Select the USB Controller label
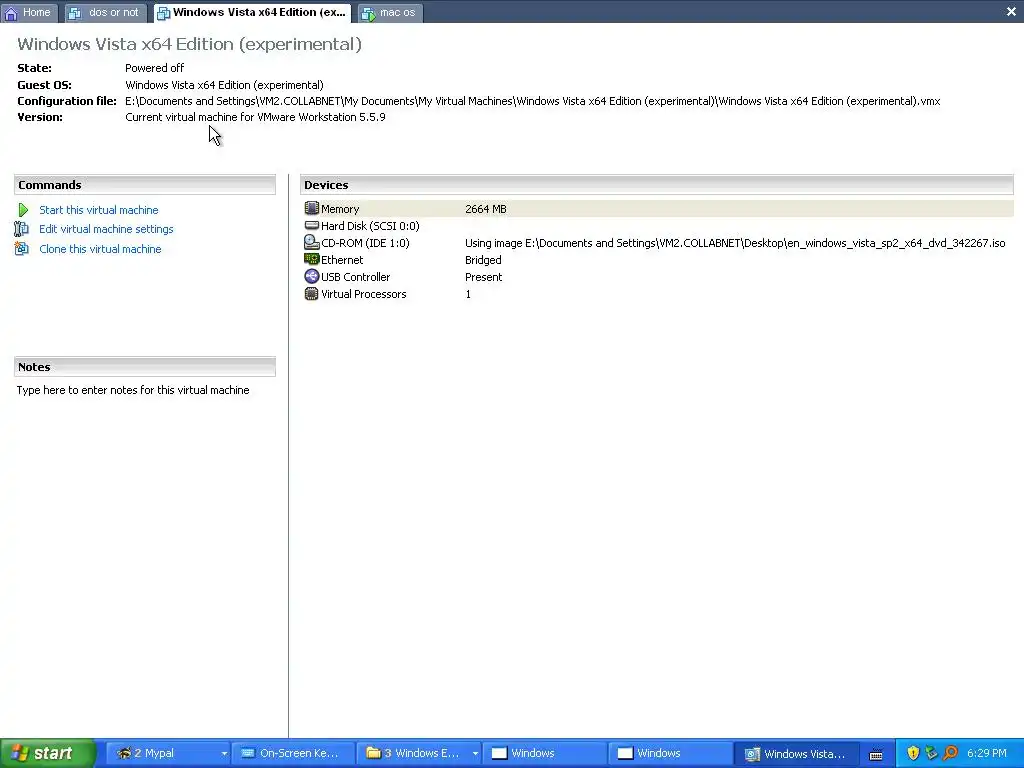The width and height of the screenshot is (1024, 768). pos(355,277)
